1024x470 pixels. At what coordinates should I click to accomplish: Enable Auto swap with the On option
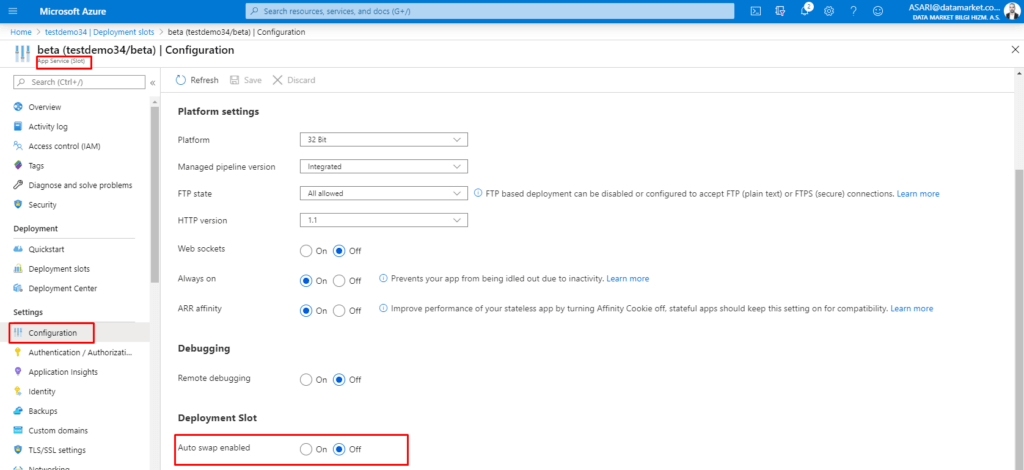click(306, 449)
